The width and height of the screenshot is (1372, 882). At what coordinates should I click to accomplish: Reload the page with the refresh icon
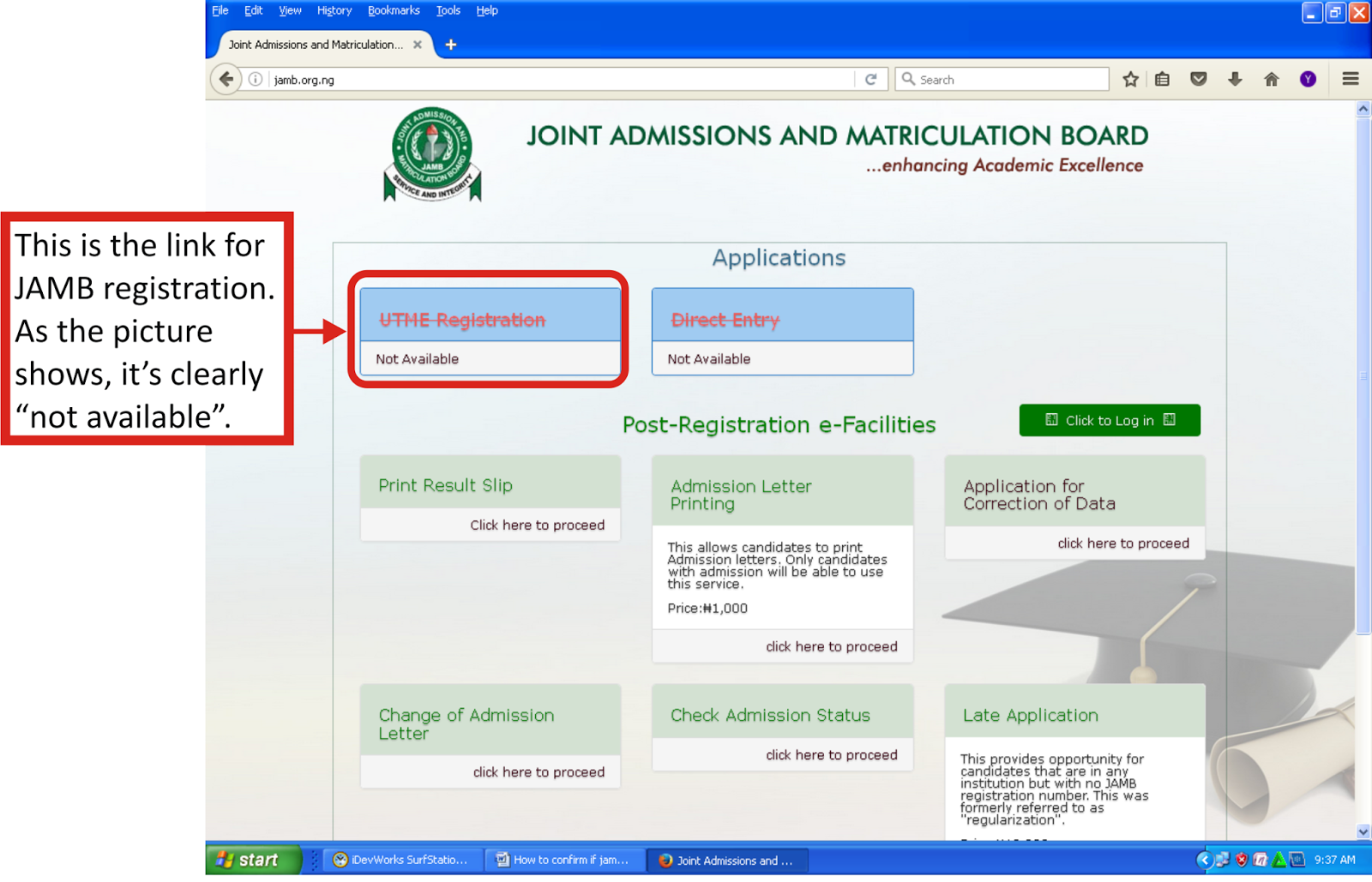[871, 79]
